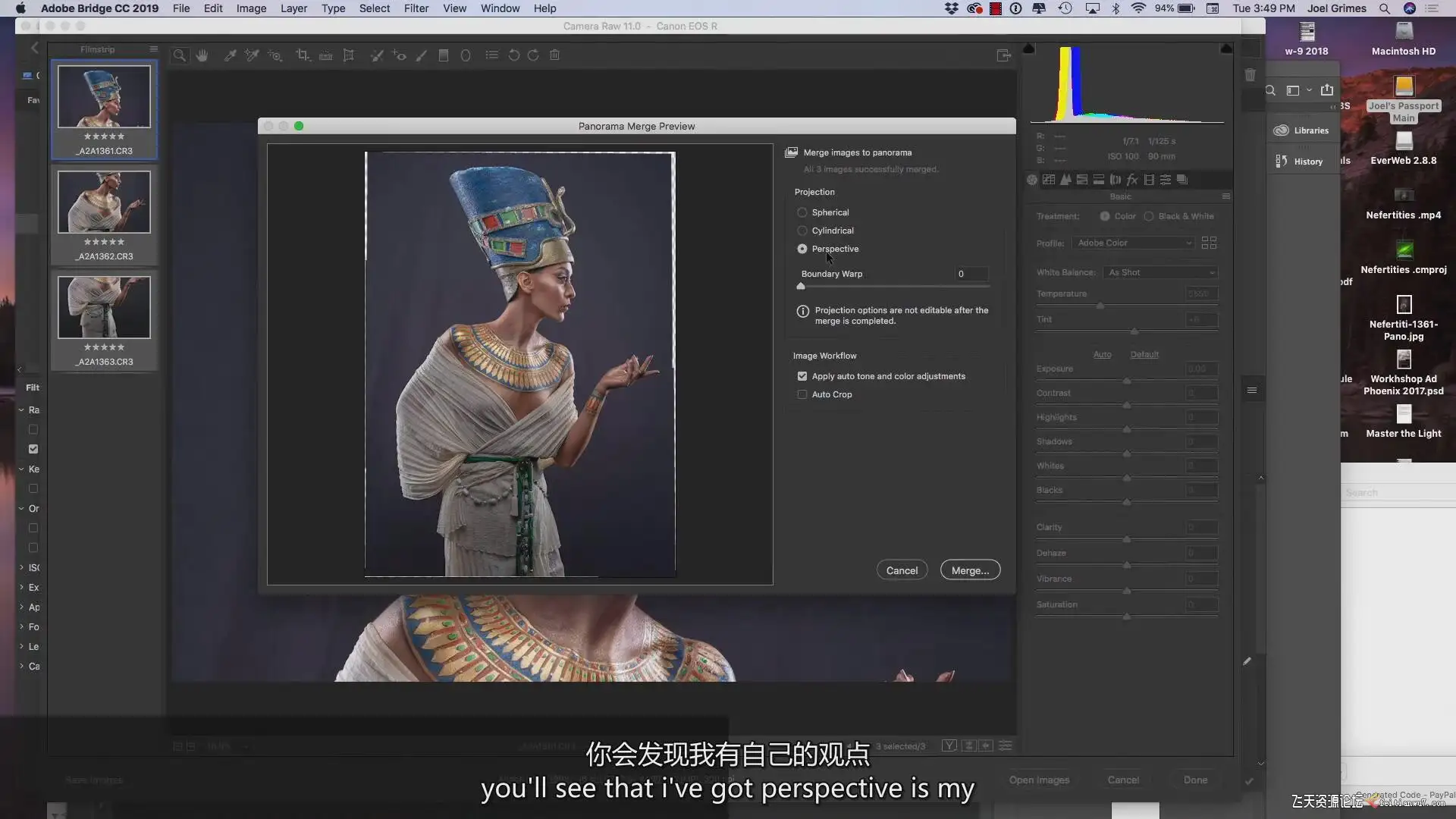This screenshot has height=819, width=1456.
Task: Open the Layer menu
Action: click(x=293, y=8)
